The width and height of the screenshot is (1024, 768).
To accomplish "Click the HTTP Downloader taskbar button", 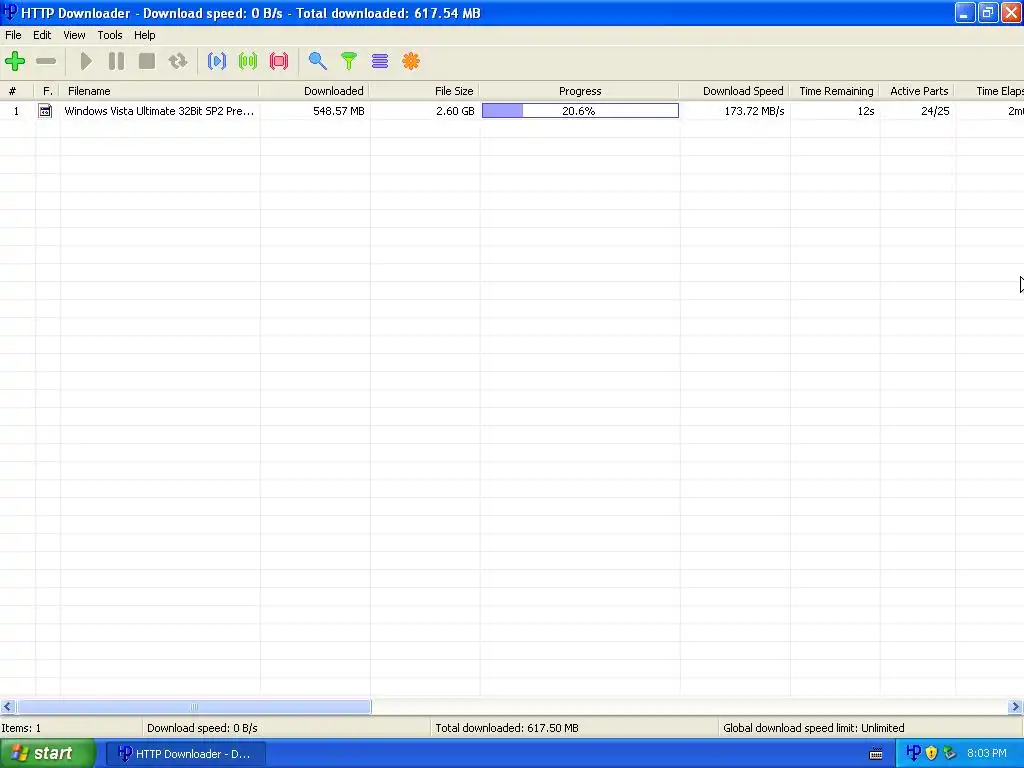I will pyautogui.click(x=186, y=754).
